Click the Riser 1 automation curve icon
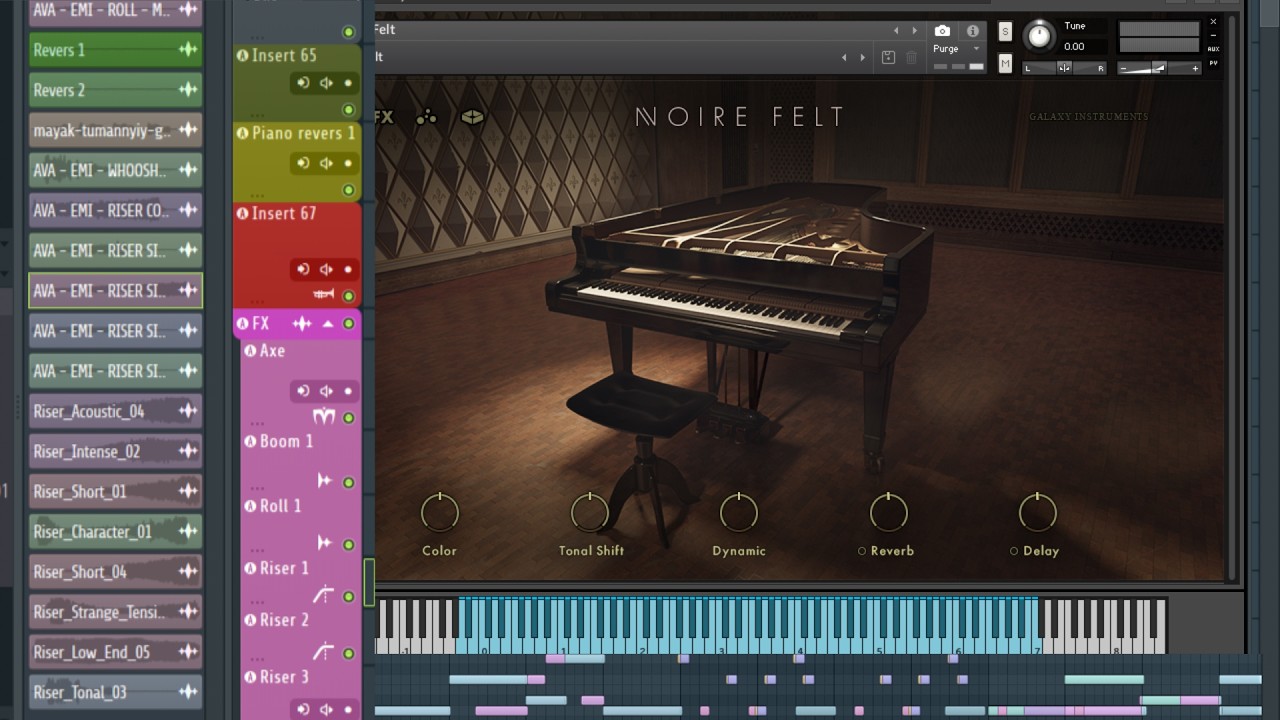The image size is (1280, 720). point(323,596)
